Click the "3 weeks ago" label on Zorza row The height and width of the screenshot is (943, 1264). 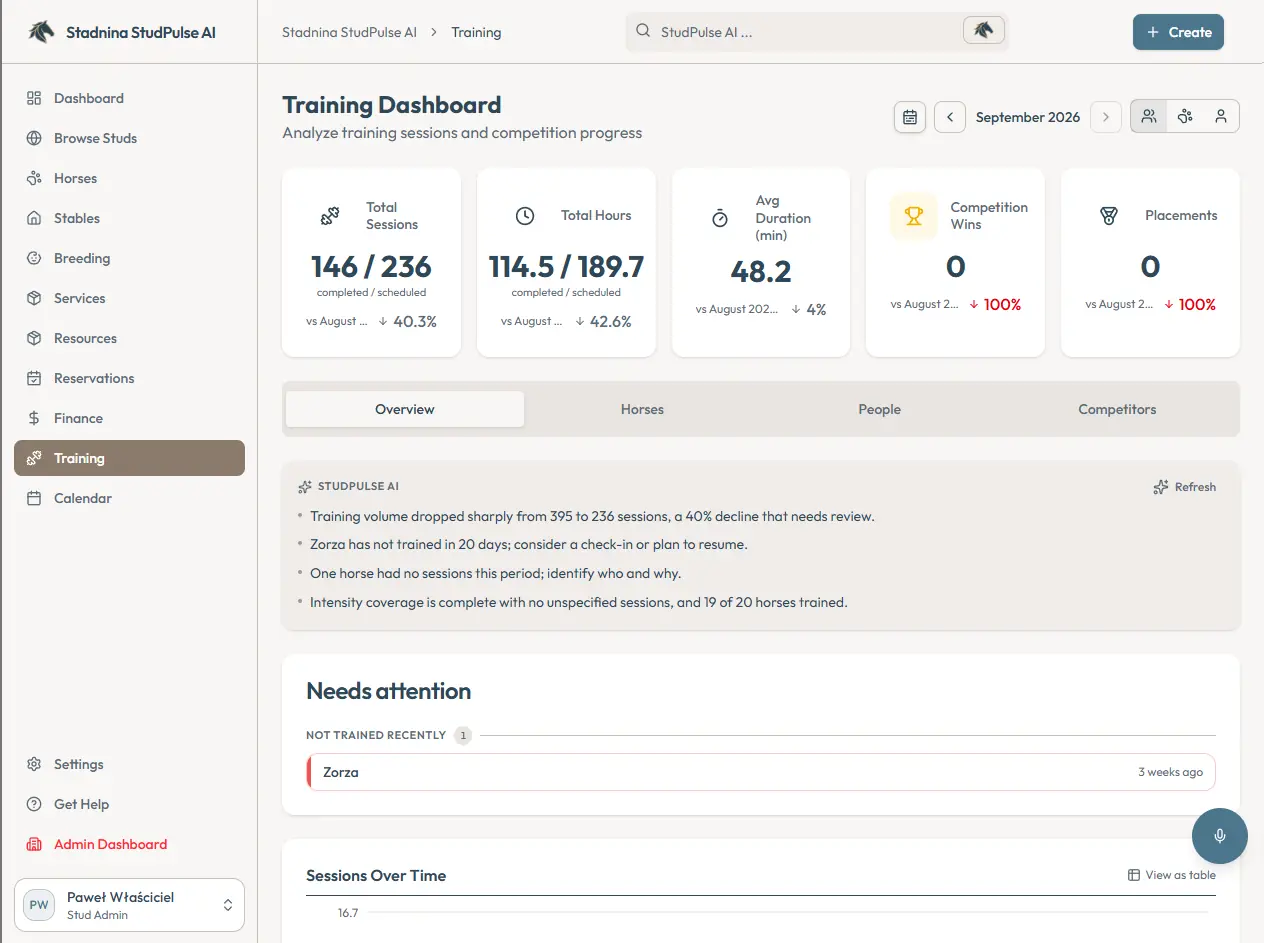tap(1171, 772)
